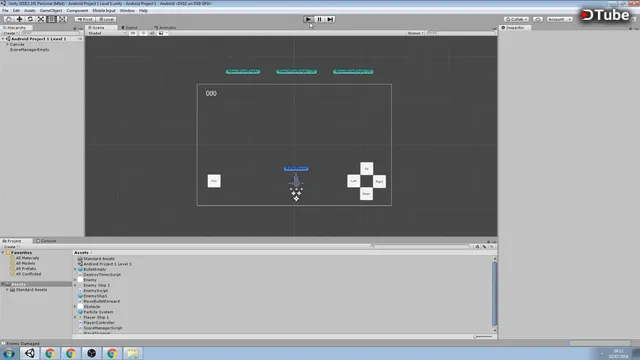Select the Scale tool in the toolbar
This screenshot has width=640, height=360.
(x=41, y=19)
